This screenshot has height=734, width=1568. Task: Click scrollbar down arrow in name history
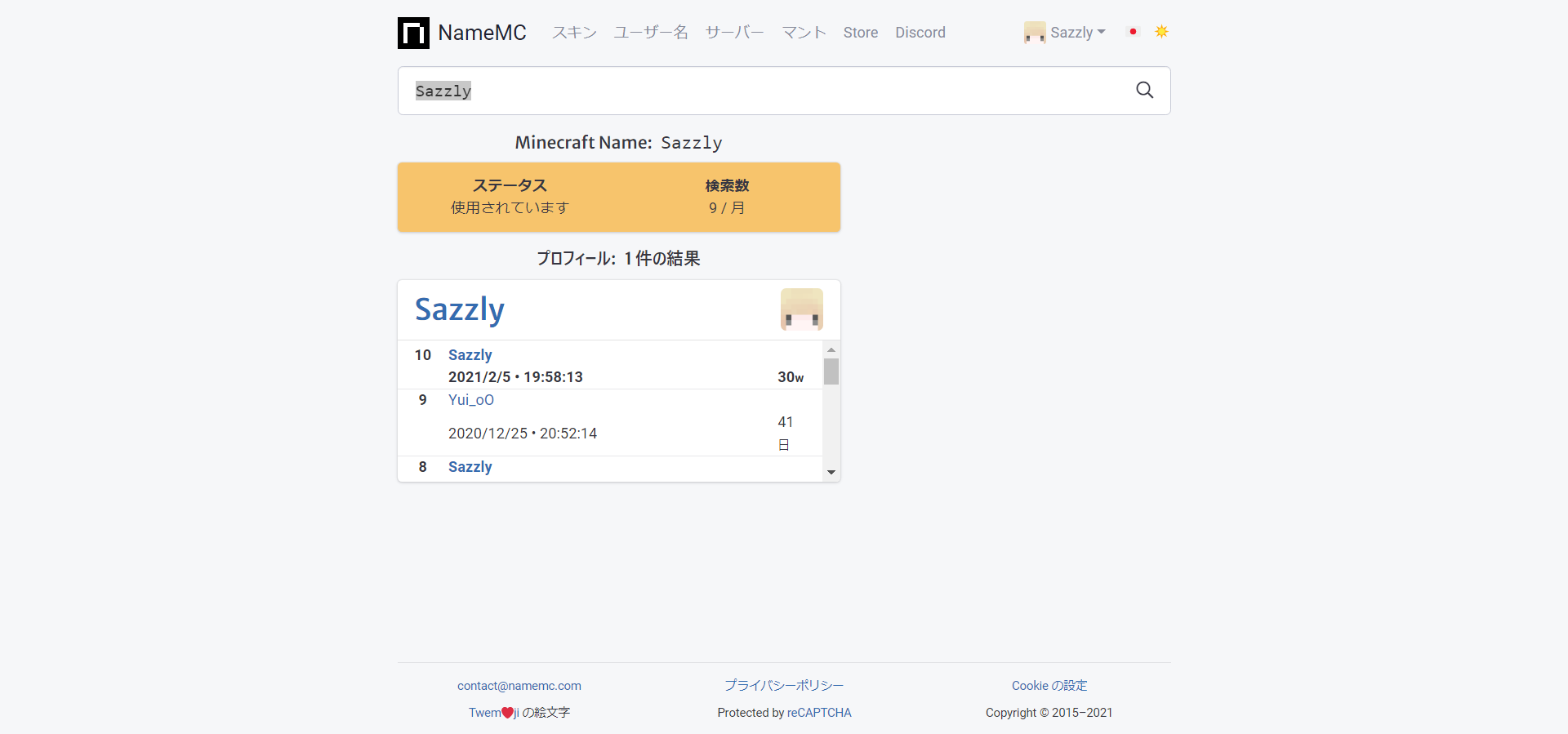tap(831, 472)
